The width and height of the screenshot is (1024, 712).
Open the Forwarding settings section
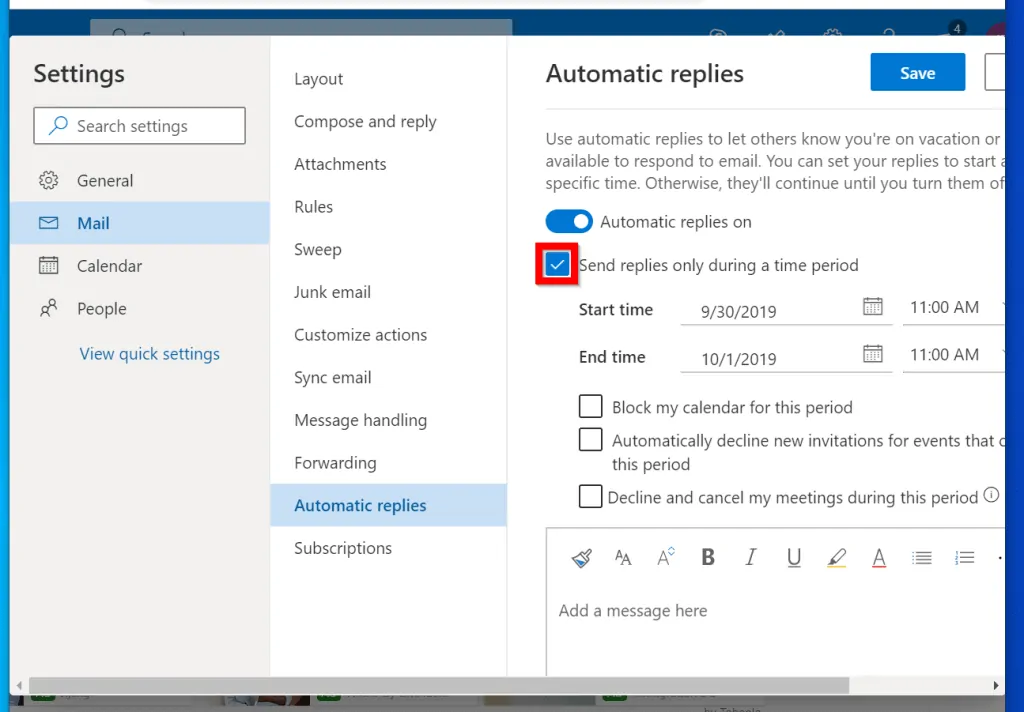(335, 463)
